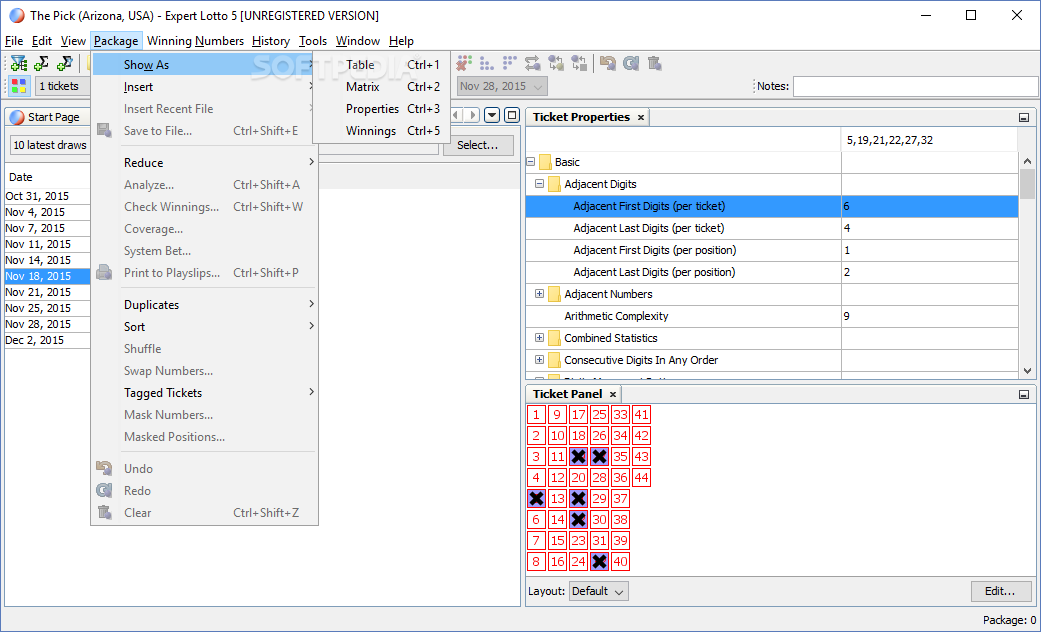Click the Notes input field
This screenshot has height=632, width=1041.
[914, 86]
